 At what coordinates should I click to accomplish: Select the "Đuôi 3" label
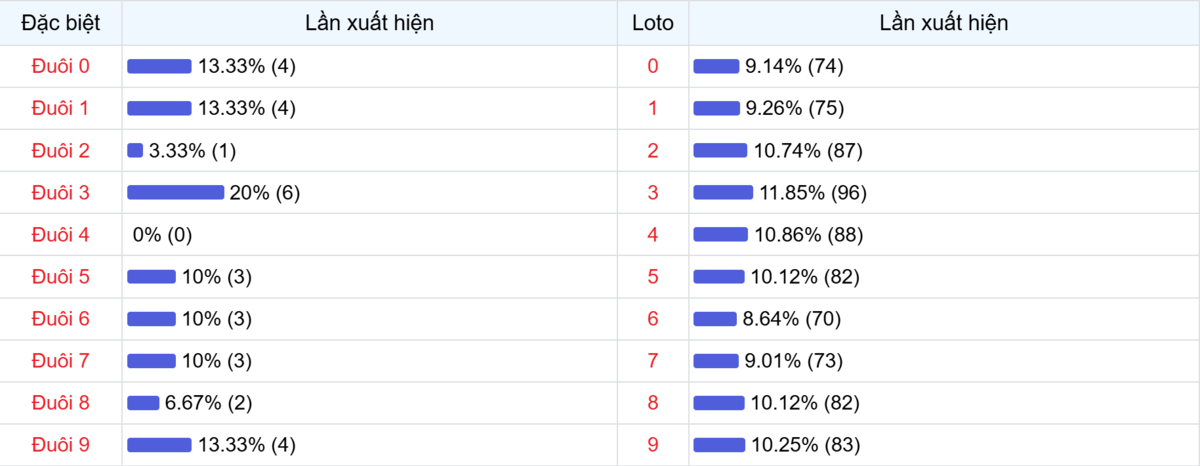61,193
